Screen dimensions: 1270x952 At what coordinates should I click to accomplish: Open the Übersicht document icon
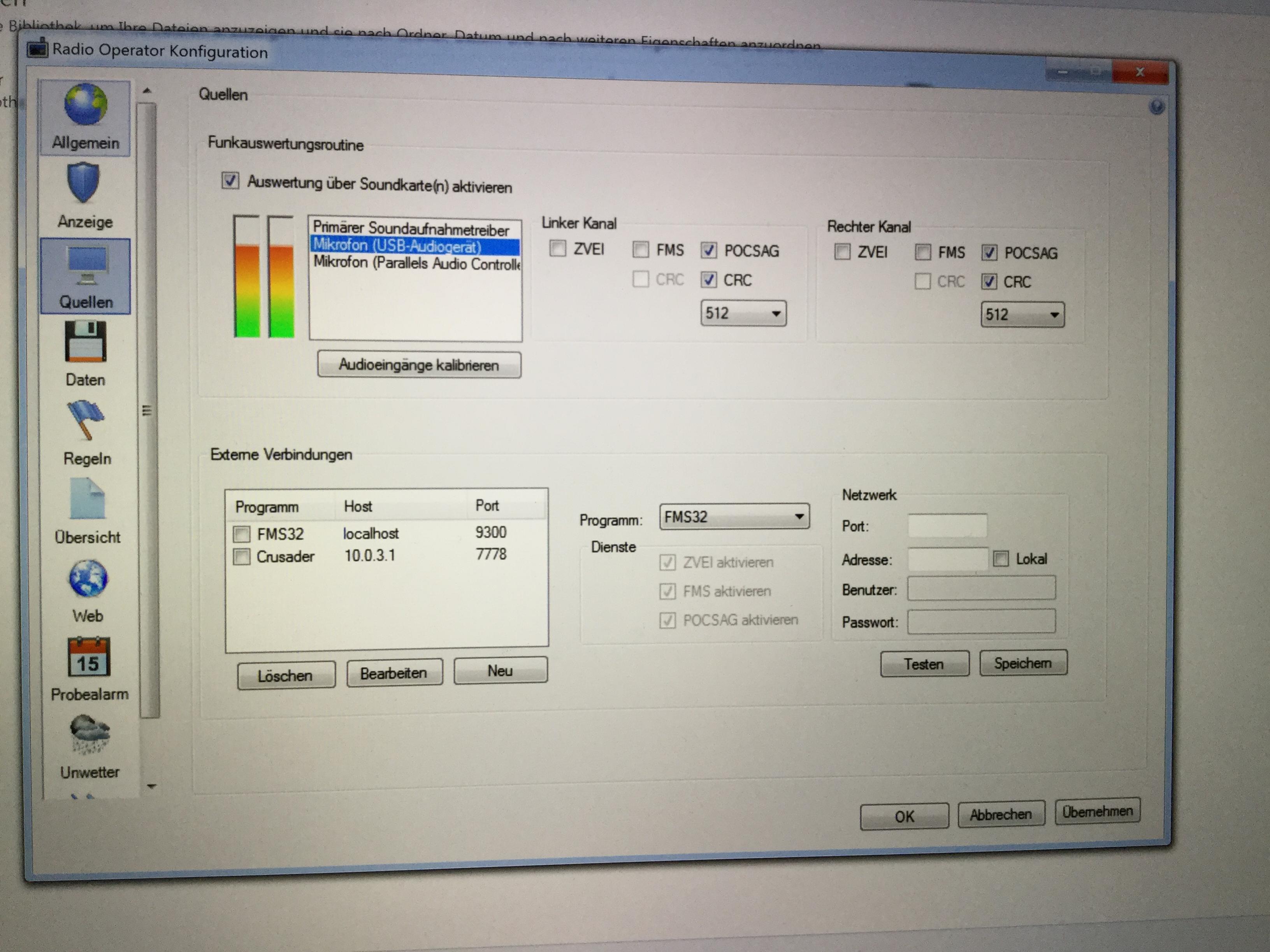point(87,499)
